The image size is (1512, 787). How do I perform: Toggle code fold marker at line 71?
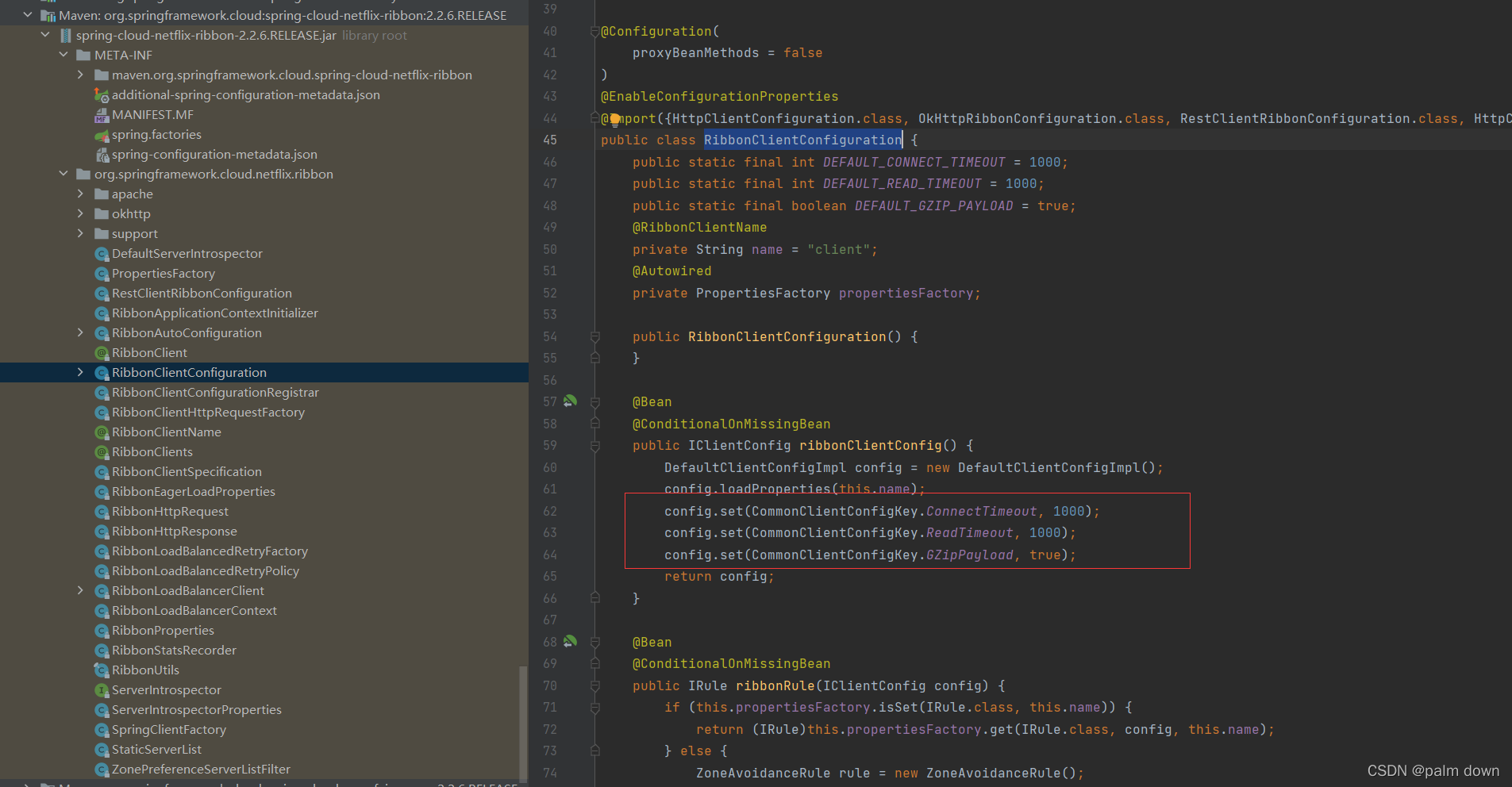point(594,708)
